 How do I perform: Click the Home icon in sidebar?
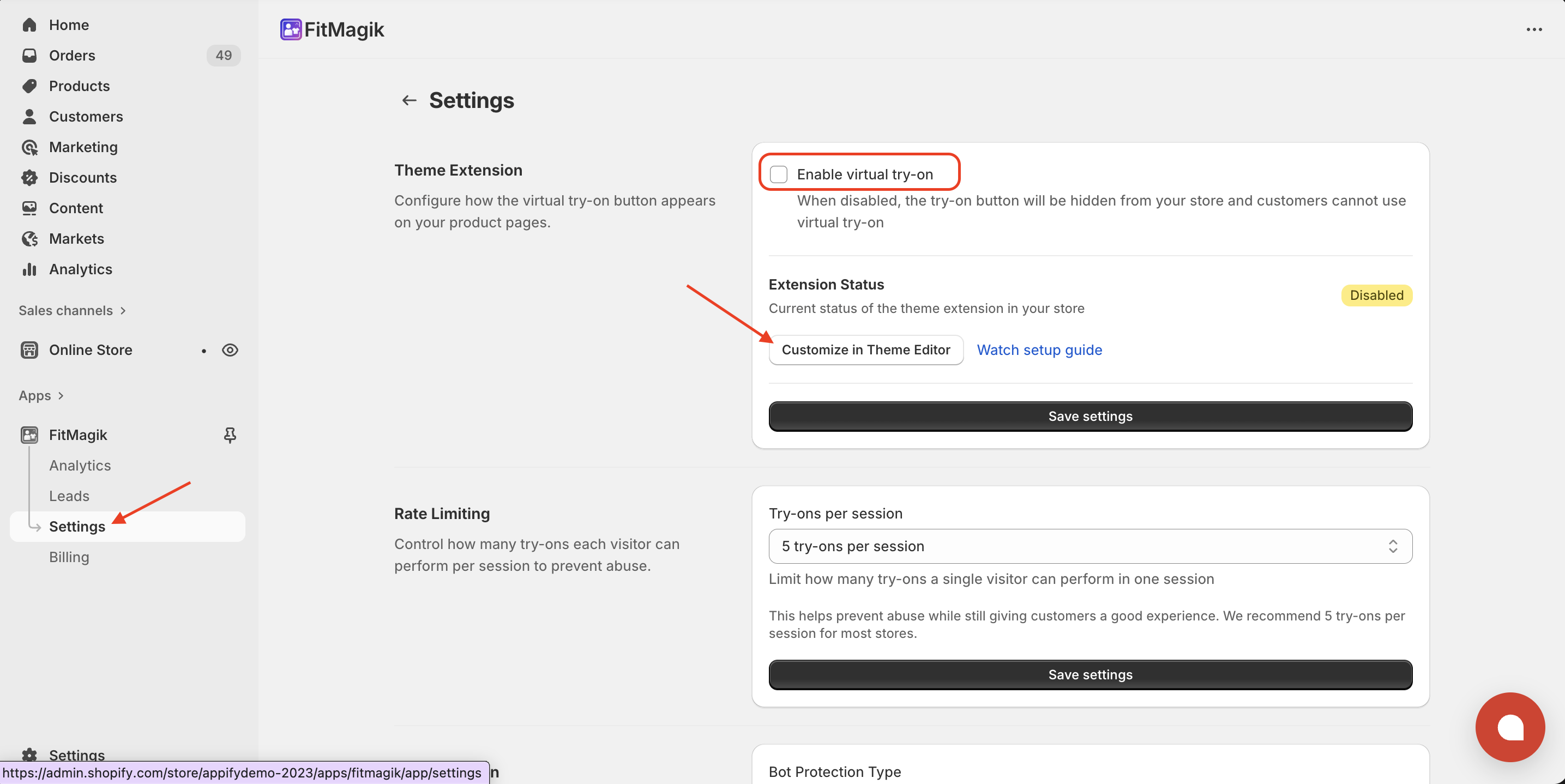click(29, 25)
